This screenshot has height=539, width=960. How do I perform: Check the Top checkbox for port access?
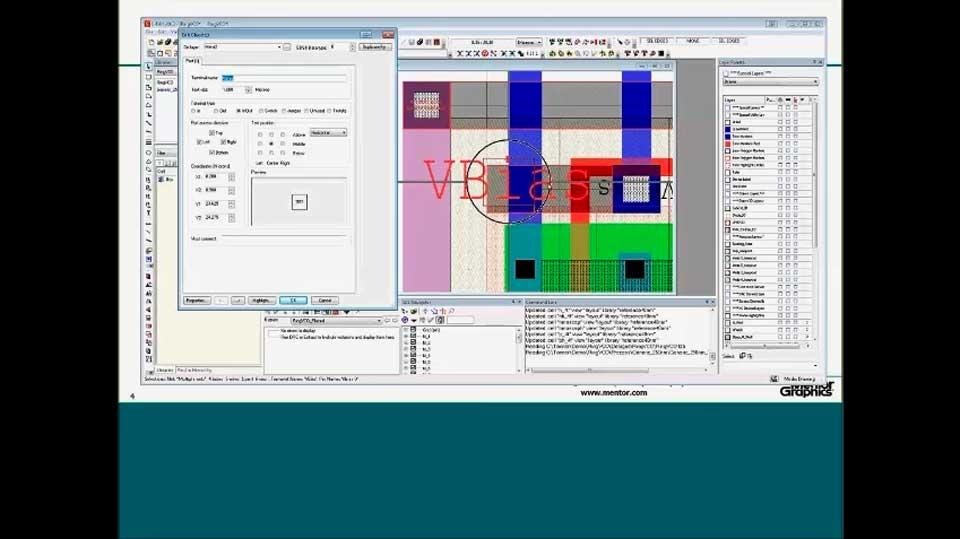[211, 132]
